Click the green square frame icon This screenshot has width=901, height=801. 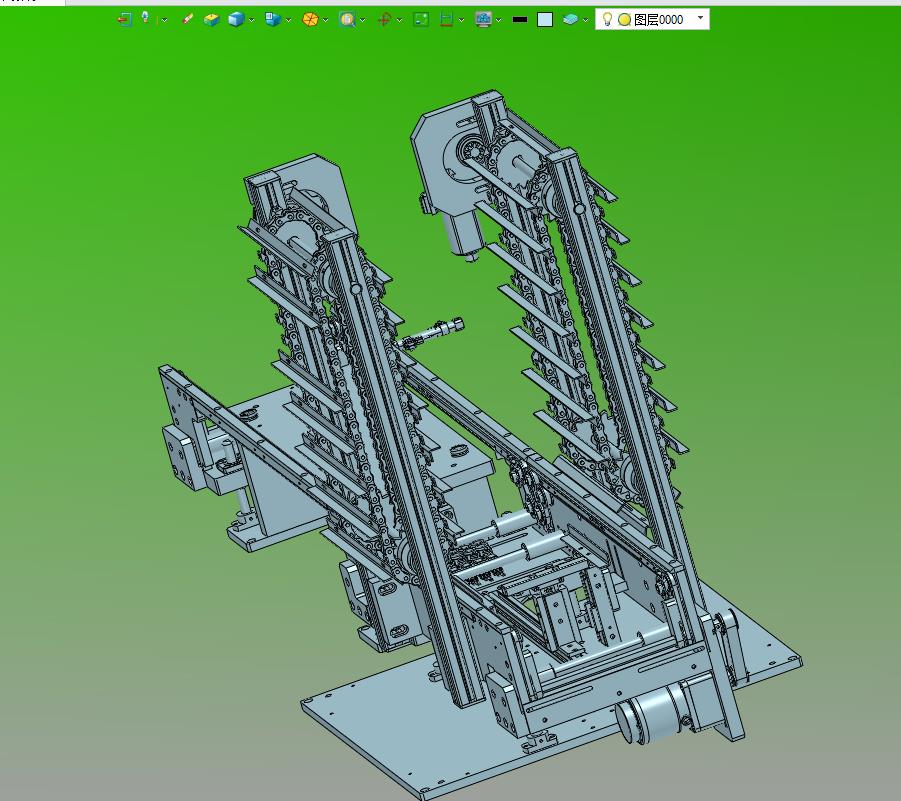[421, 20]
